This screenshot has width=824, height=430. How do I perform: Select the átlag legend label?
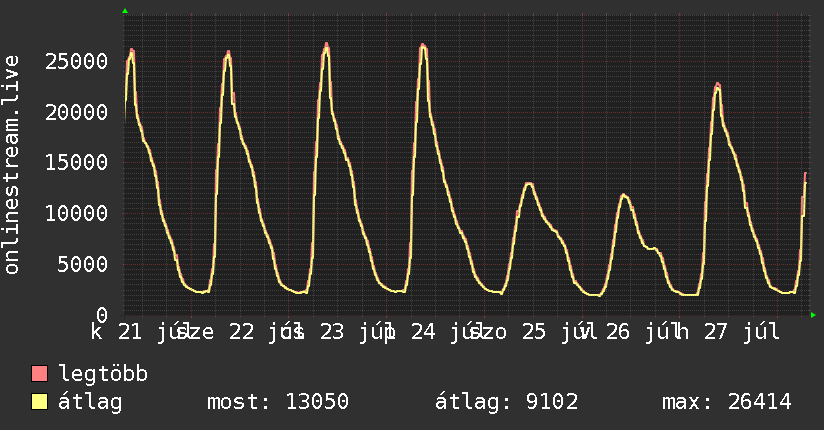coord(90,402)
